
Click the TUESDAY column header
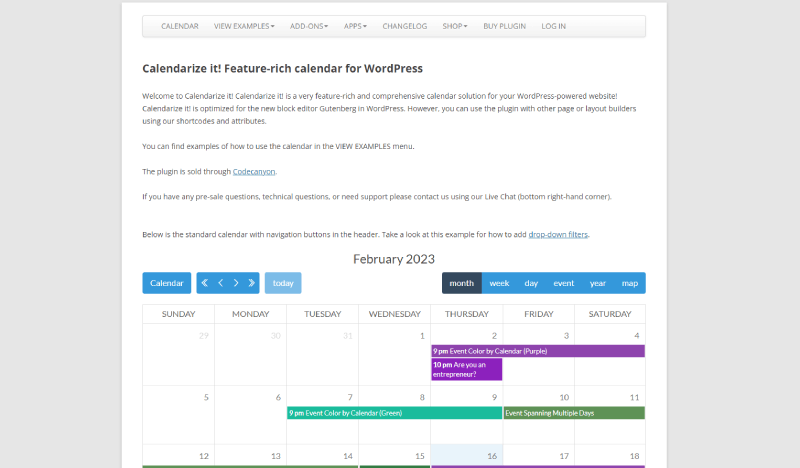322,314
